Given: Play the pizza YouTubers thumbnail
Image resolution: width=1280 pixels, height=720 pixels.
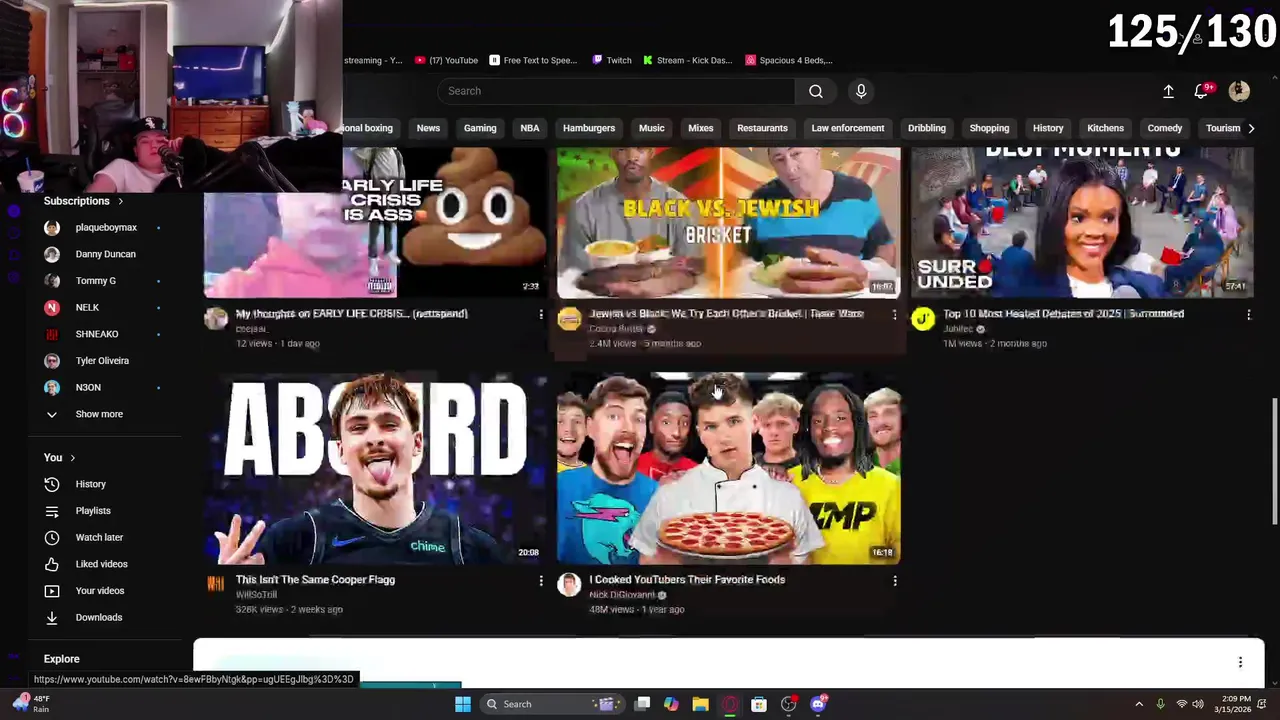Looking at the screenshot, I should coord(729,470).
